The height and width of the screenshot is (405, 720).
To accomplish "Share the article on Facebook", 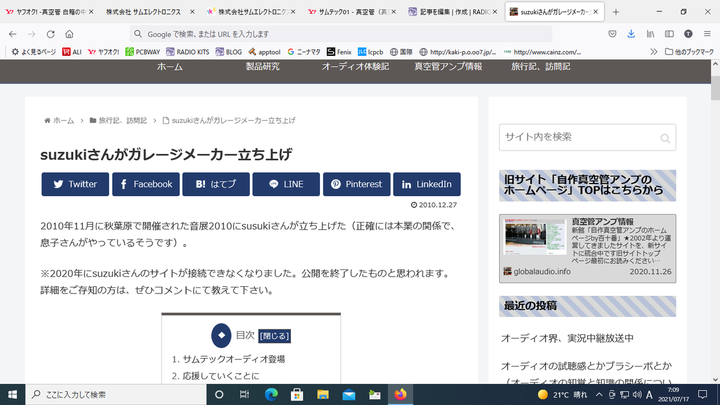I will (x=146, y=184).
